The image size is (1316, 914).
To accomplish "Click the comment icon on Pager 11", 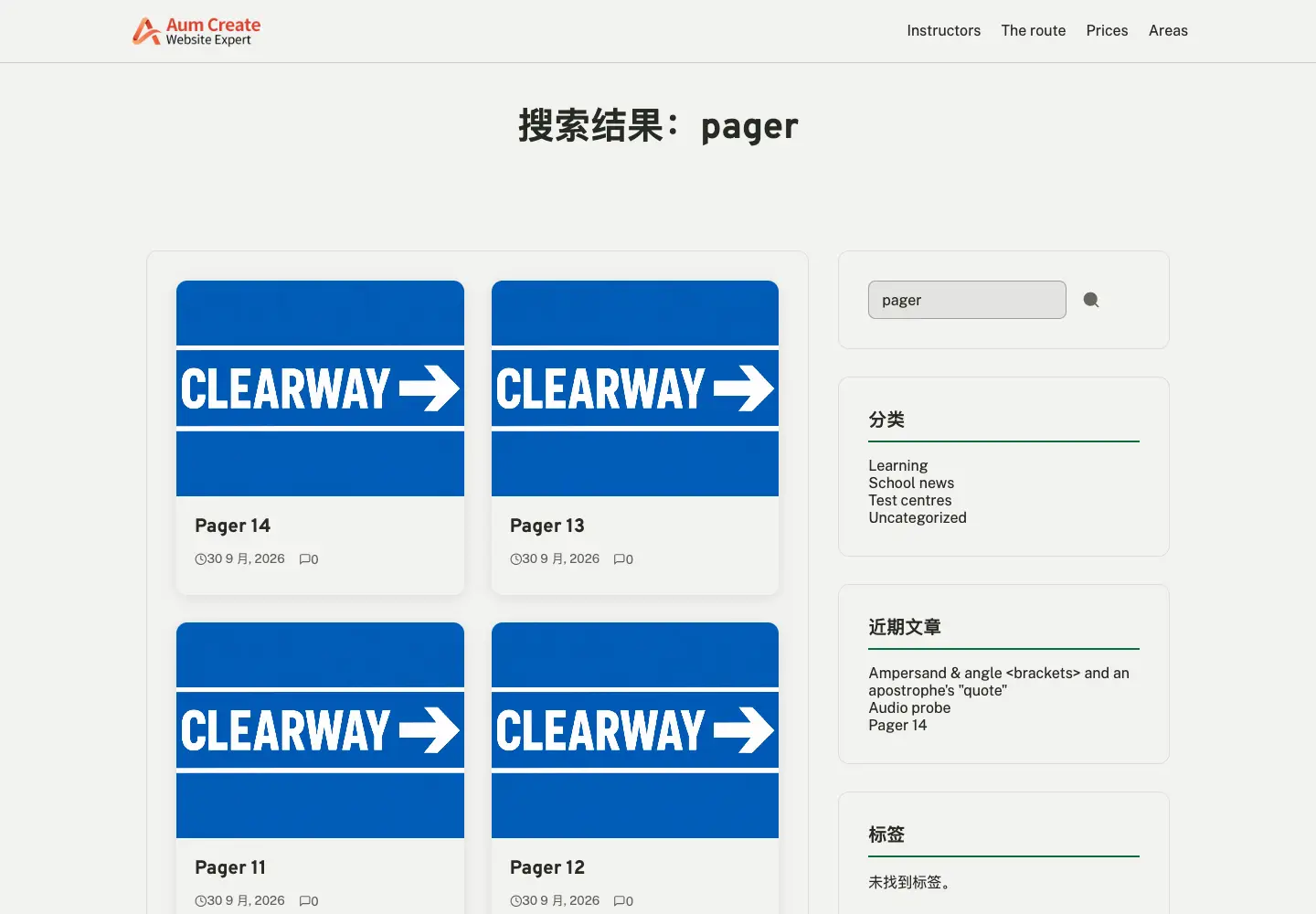I will tap(305, 901).
